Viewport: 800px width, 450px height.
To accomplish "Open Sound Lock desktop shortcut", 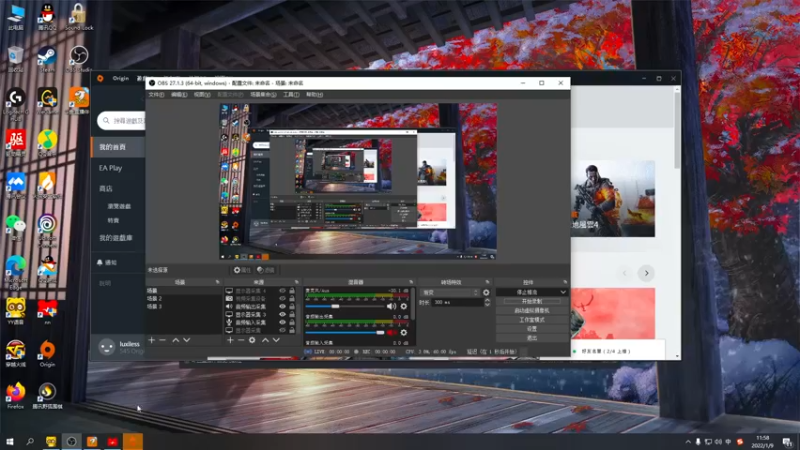I will 79,17.
